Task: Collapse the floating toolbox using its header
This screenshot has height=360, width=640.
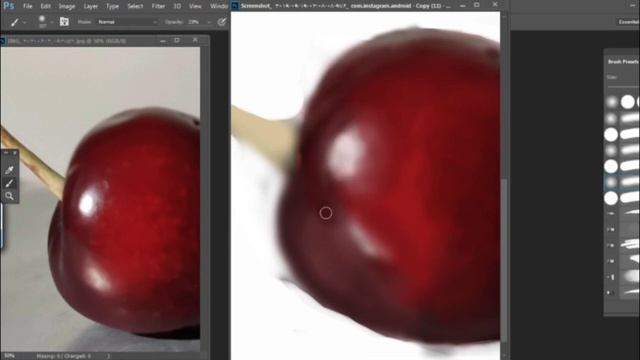Action: [x=9, y=153]
